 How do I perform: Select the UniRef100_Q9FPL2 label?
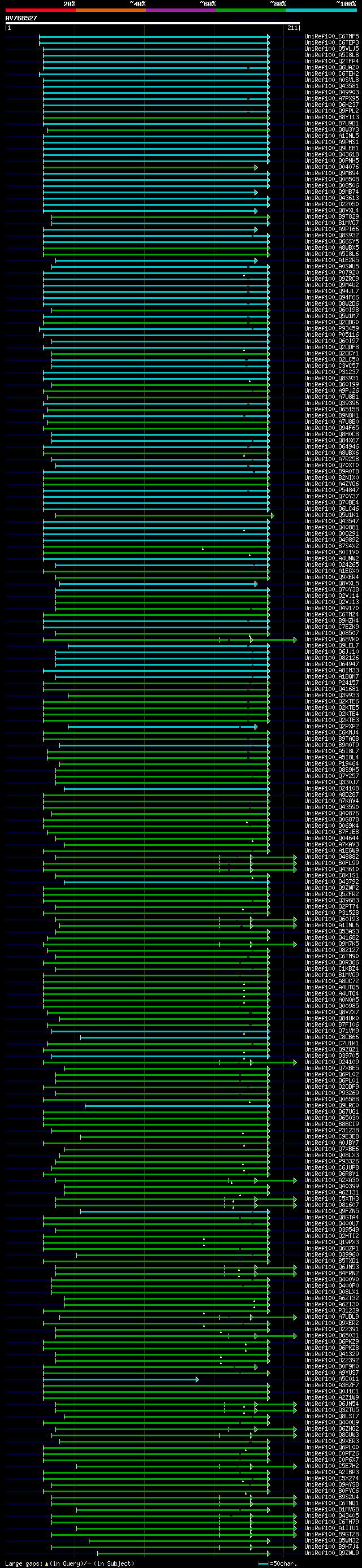coord(331,111)
